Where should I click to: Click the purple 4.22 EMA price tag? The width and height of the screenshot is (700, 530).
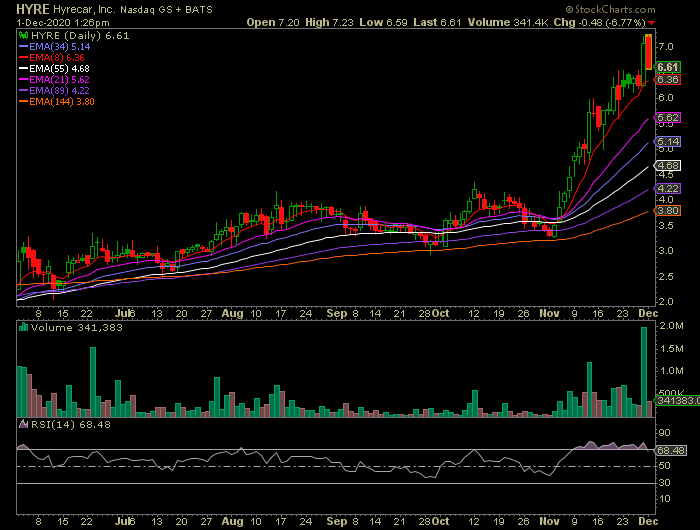(x=667, y=188)
